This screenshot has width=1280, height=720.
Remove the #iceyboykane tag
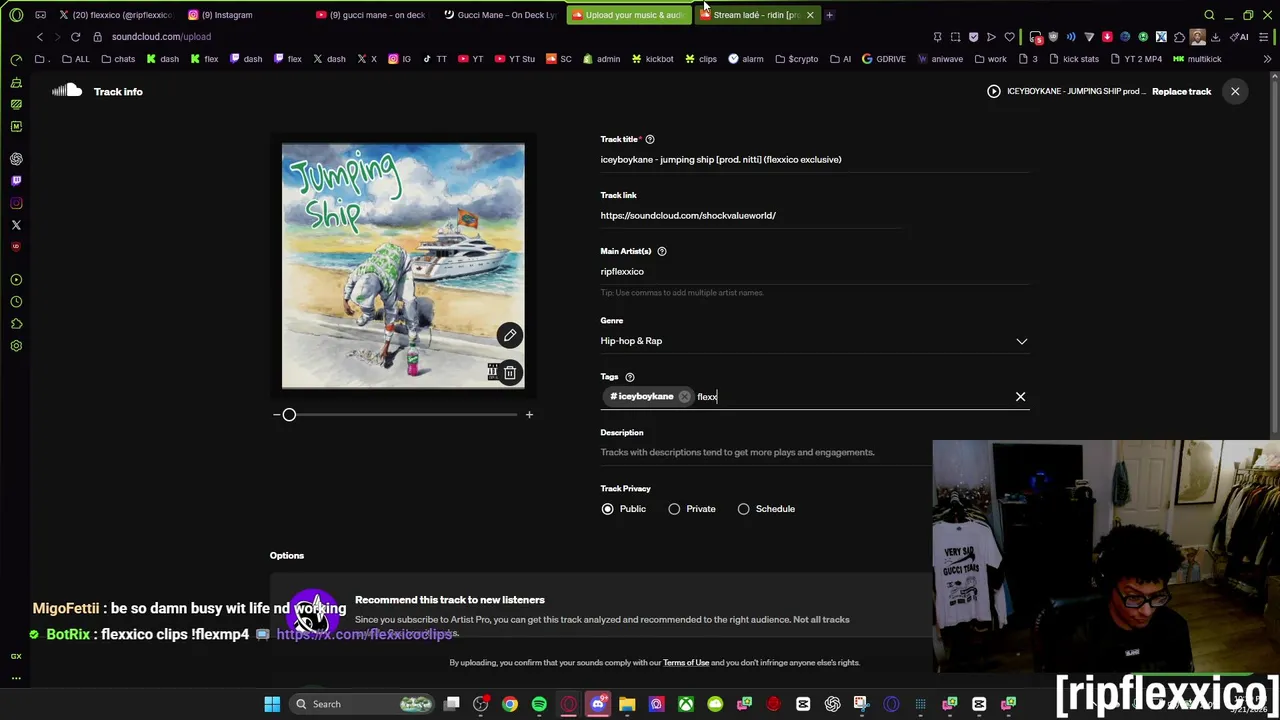684,397
